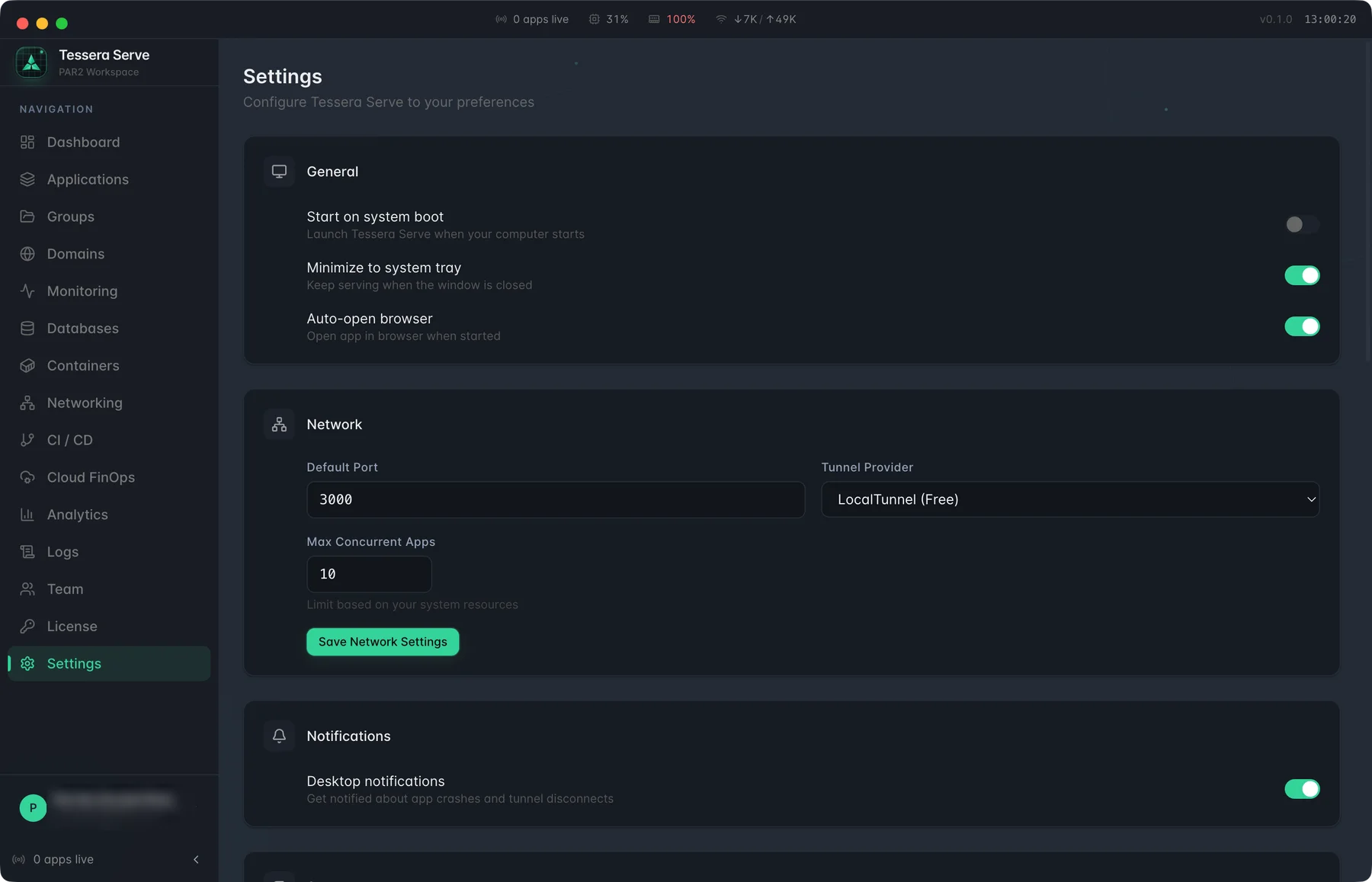The image size is (1372, 882).
Task: Click the wifi network traffic icon
Action: pyautogui.click(x=721, y=19)
